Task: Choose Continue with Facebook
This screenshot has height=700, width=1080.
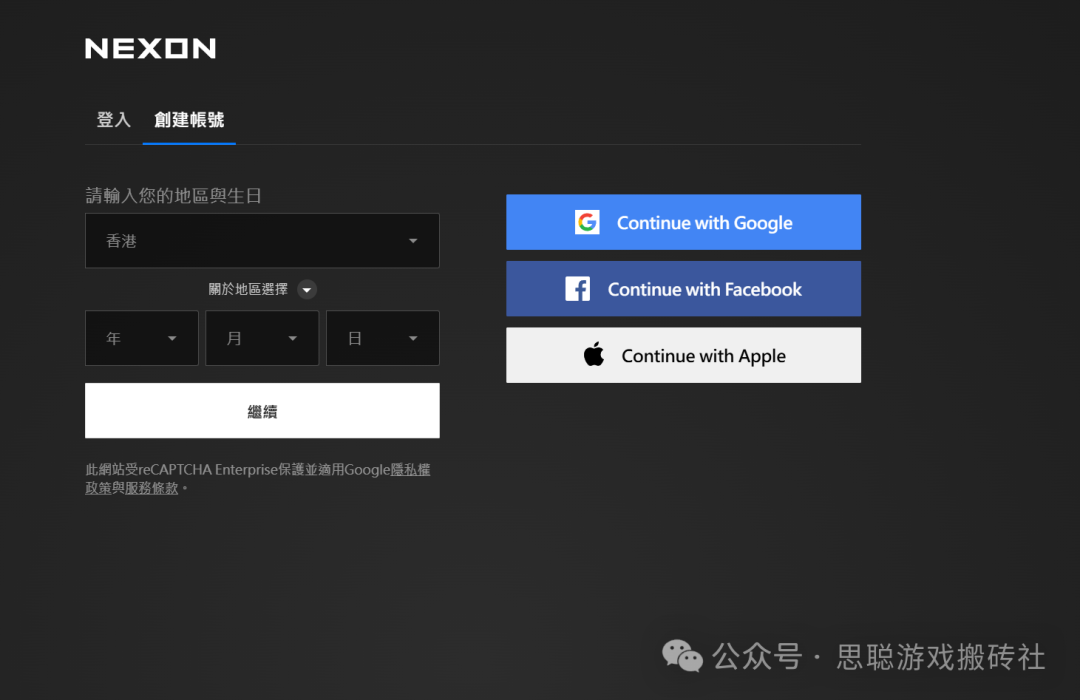Action: [683, 289]
